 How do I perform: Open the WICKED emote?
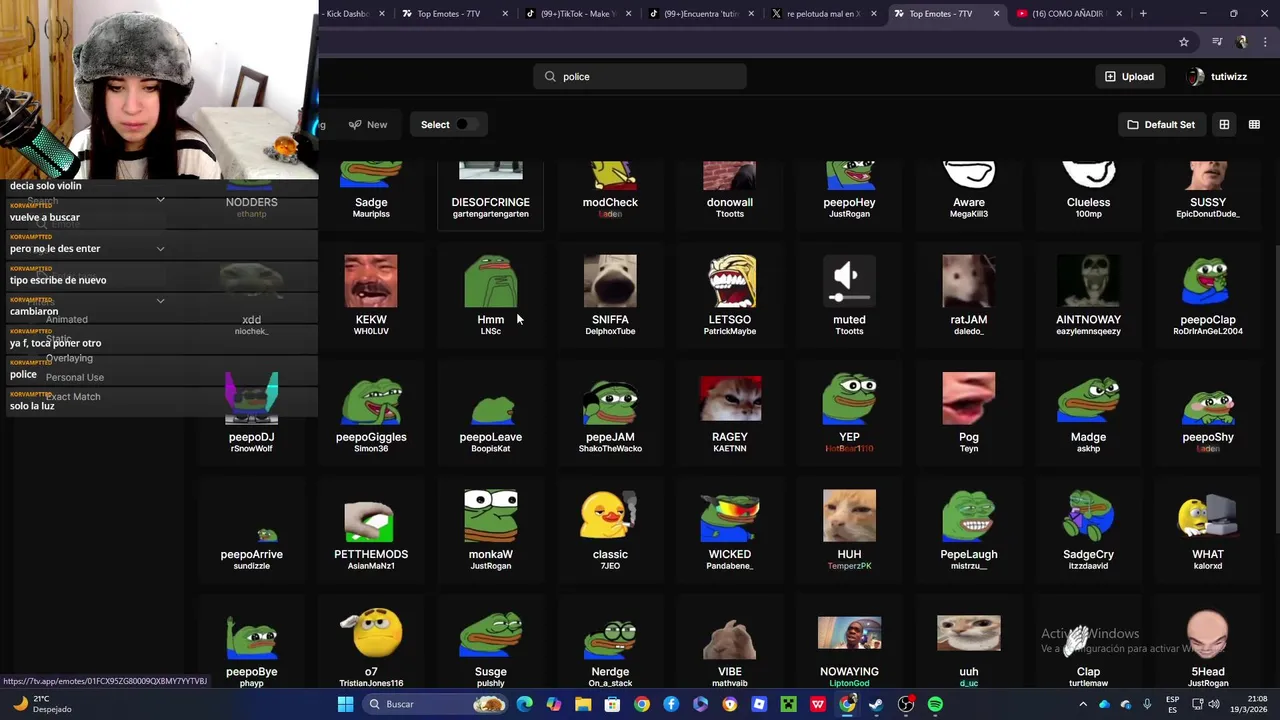click(730, 529)
